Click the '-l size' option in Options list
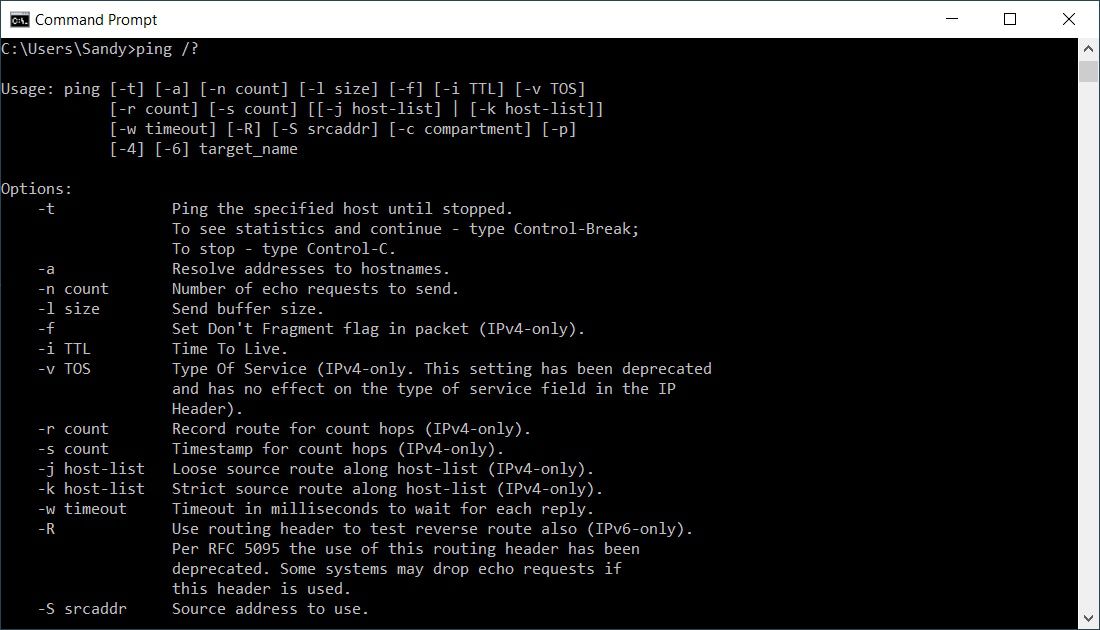 click(69, 309)
